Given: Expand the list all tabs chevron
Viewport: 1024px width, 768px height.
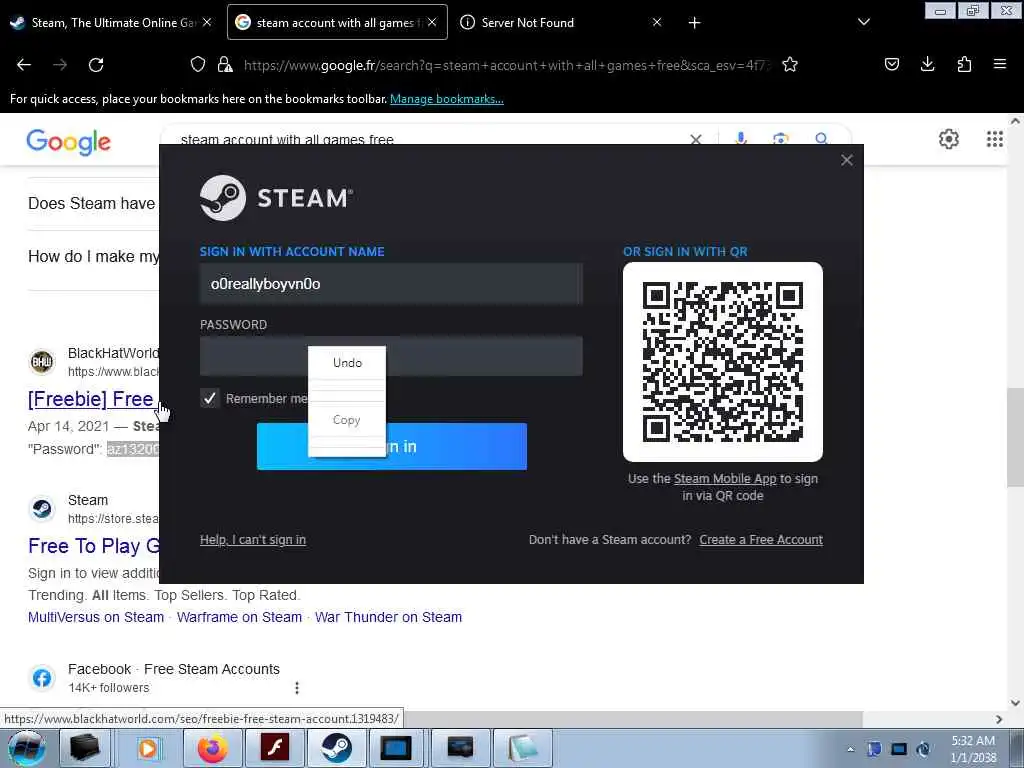Looking at the screenshot, I should click(863, 22).
